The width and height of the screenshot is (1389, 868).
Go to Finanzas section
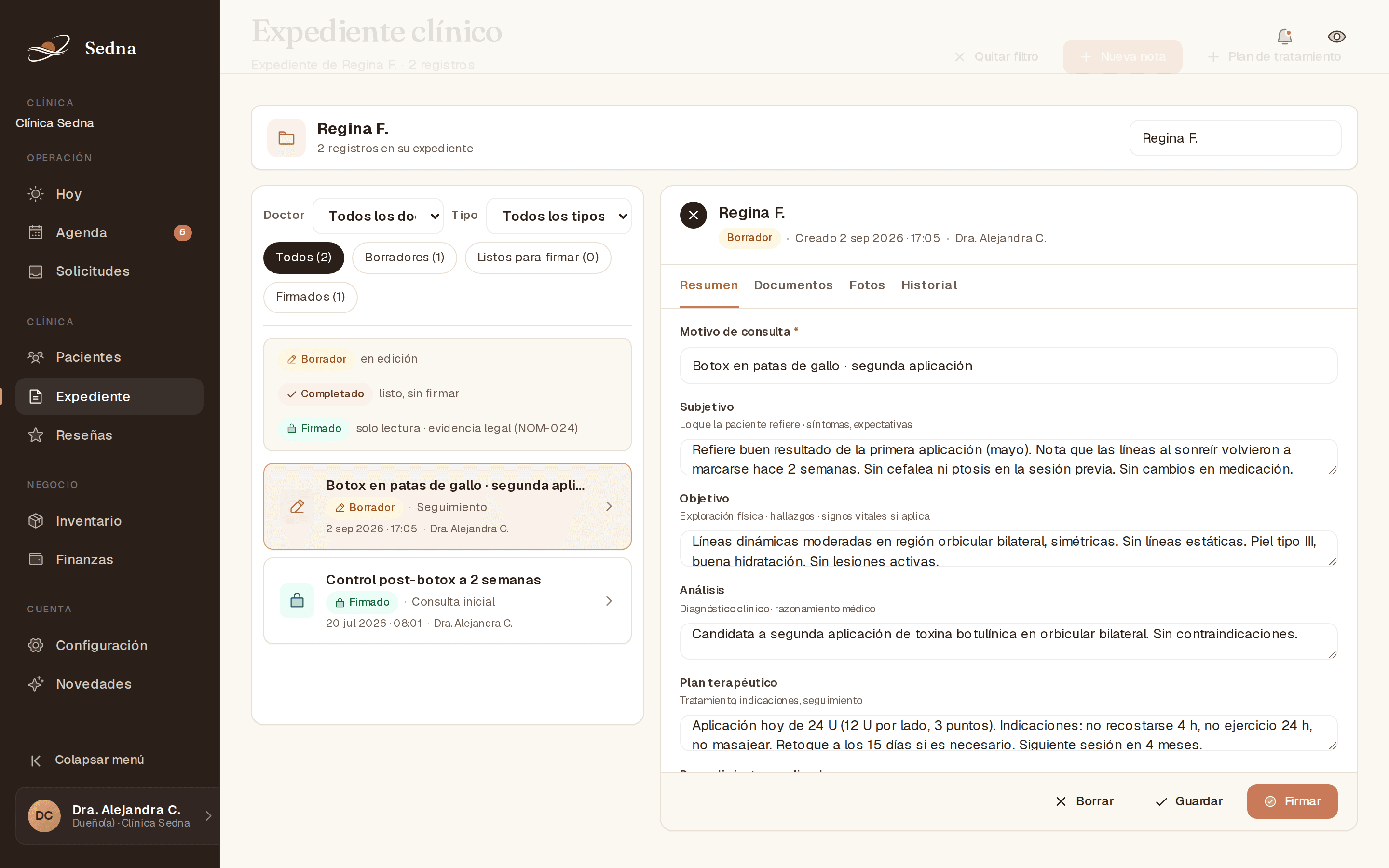[x=109, y=559]
